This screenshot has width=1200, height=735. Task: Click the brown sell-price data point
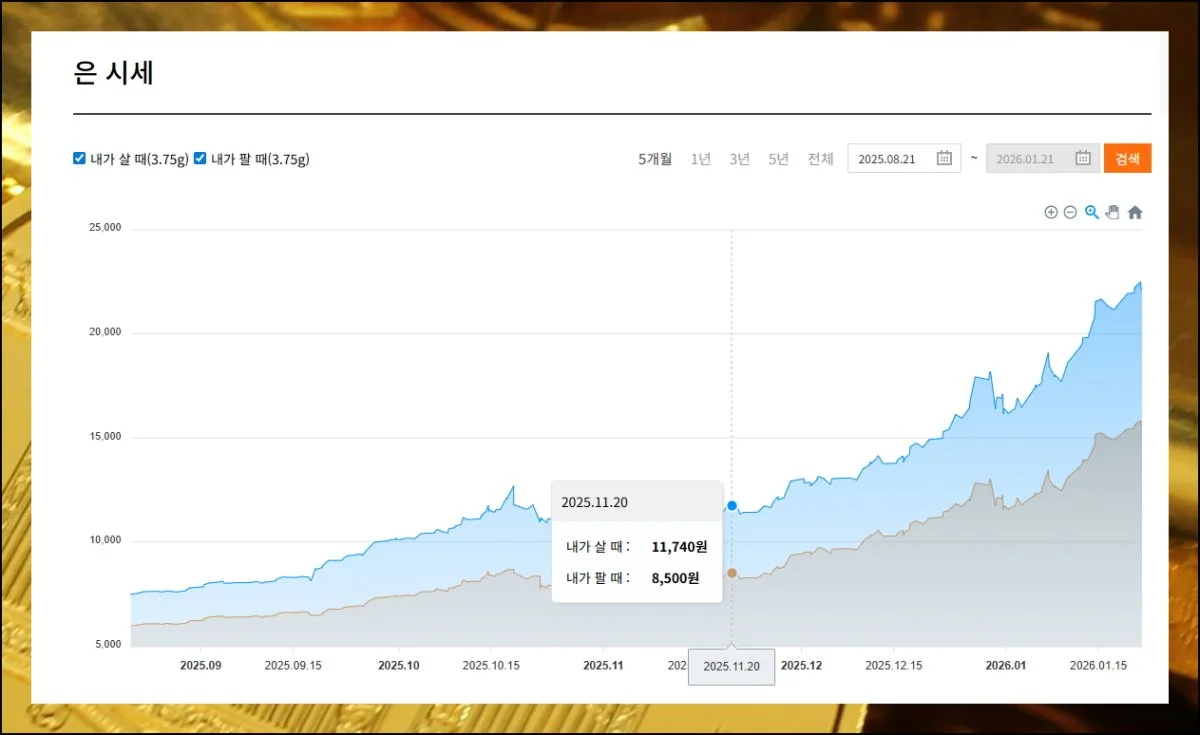[732, 573]
